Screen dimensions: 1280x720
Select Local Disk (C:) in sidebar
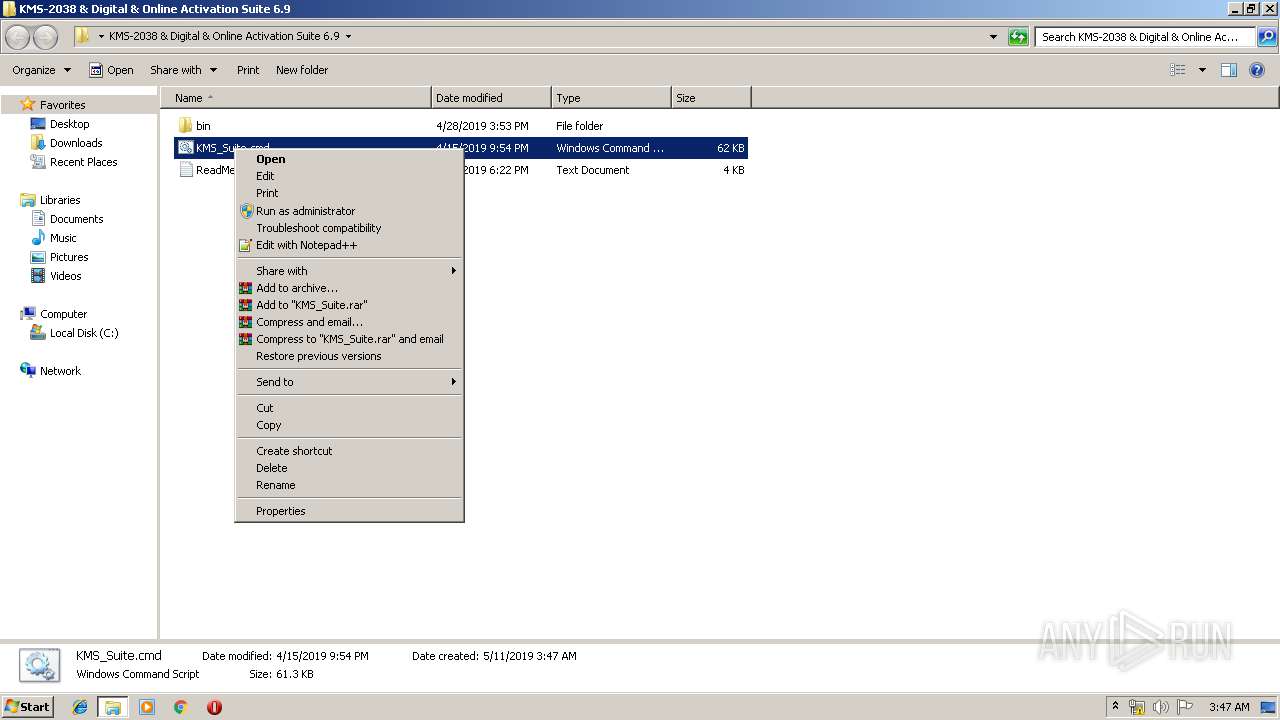click(x=84, y=333)
